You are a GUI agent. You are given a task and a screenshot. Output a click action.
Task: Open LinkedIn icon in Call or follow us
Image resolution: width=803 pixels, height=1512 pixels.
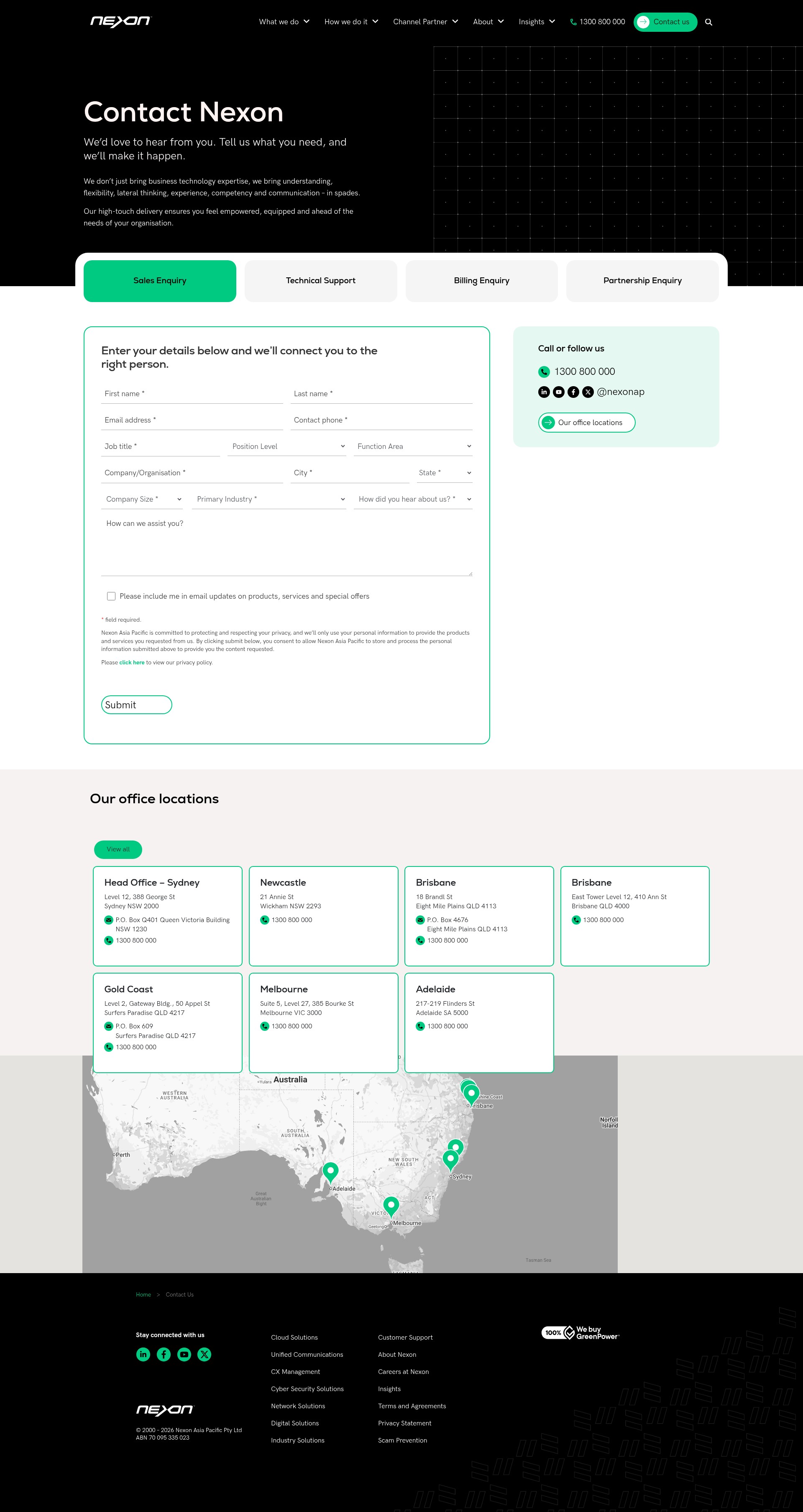(x=544, y=392)
